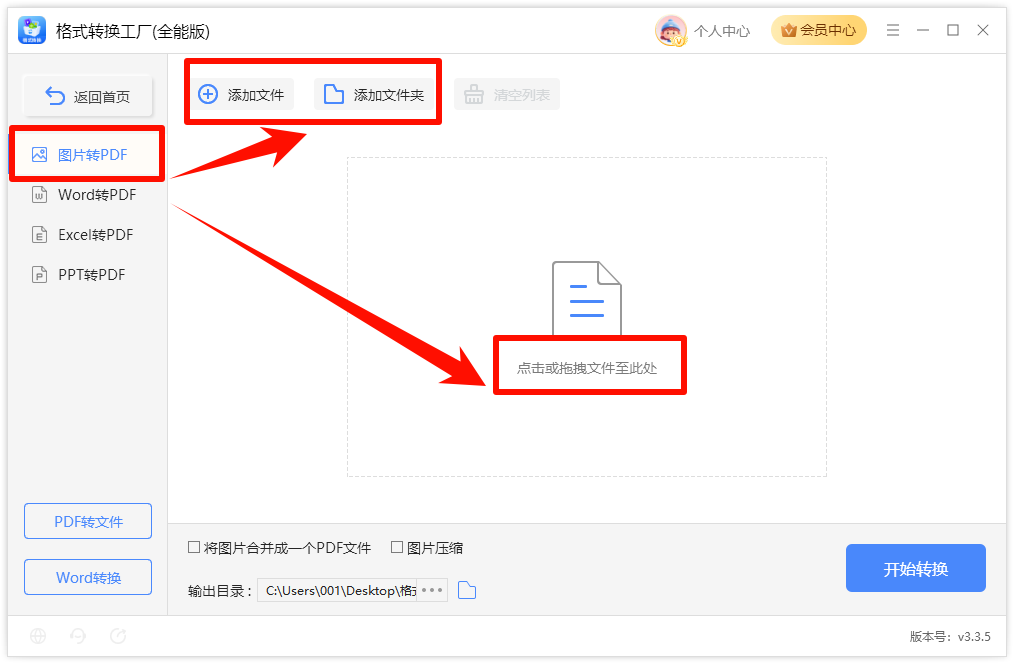Click 清空列表 clear list button
This screenshot has height=664, width=1014.
tap(507, 94)
